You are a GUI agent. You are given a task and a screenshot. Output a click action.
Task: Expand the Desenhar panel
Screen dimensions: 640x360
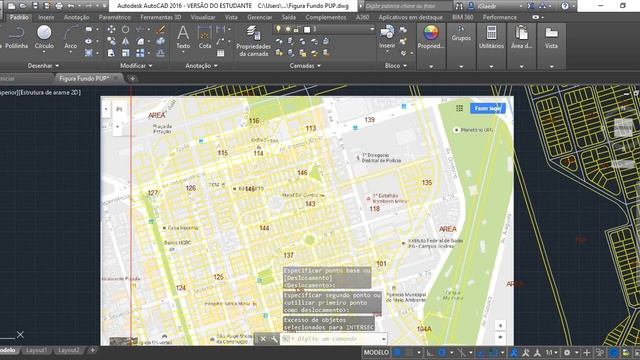[x=43, y=66]
